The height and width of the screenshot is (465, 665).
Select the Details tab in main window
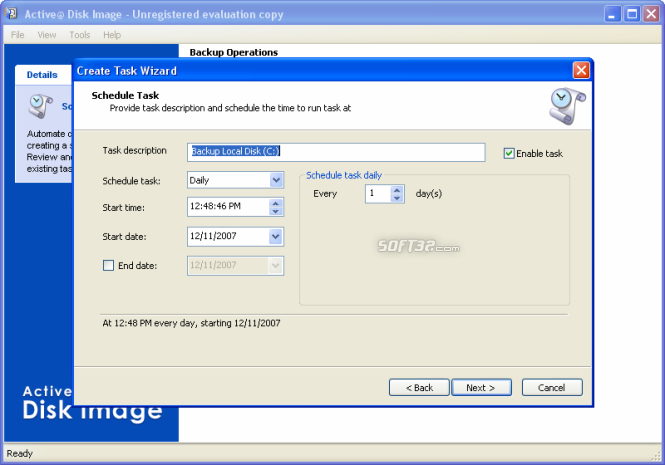click(x=42, y=75)
